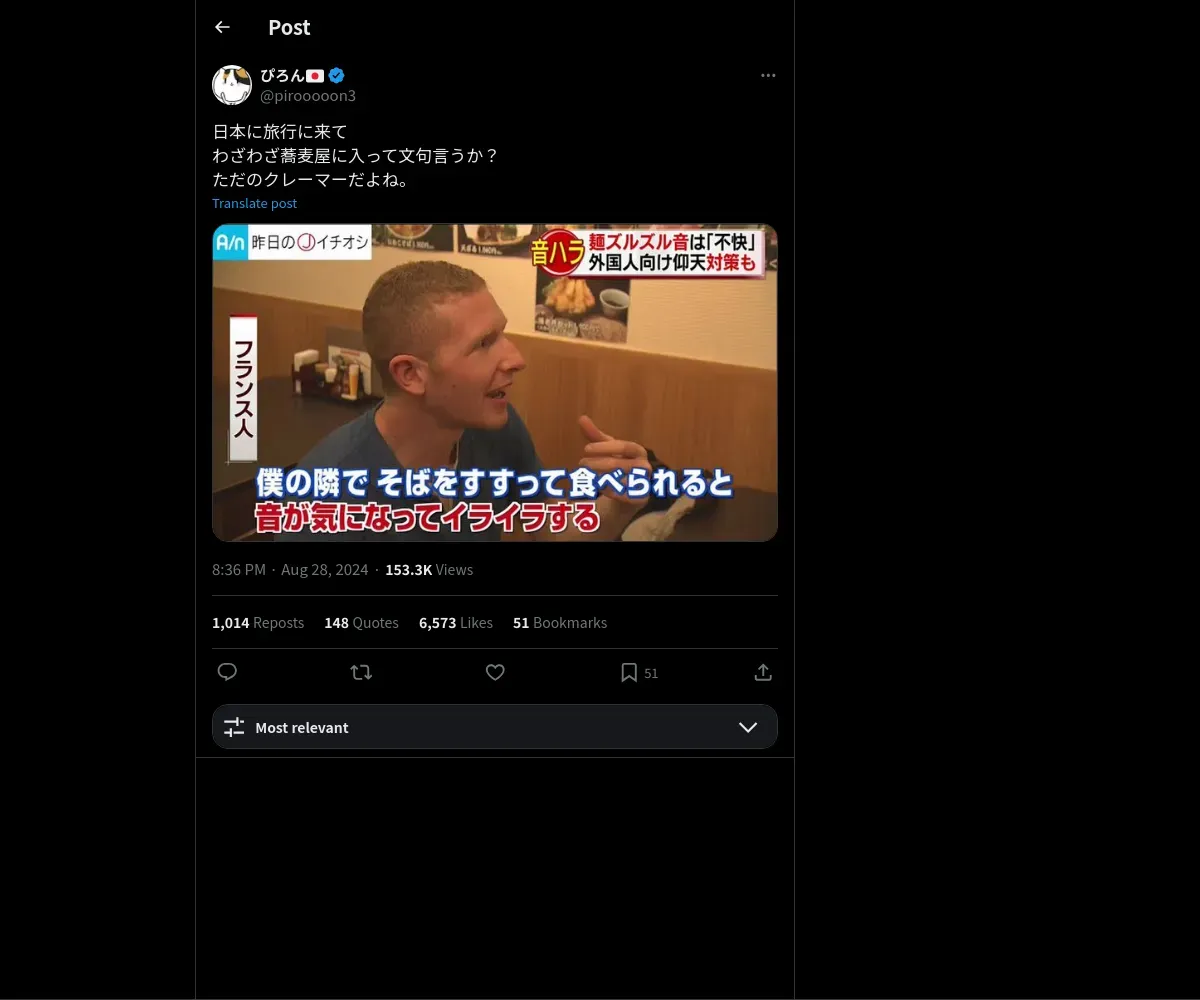Go back using the arrow icon
Image resolution: width=1200 pixels, height=1000 pixels.
click(222, 27)
